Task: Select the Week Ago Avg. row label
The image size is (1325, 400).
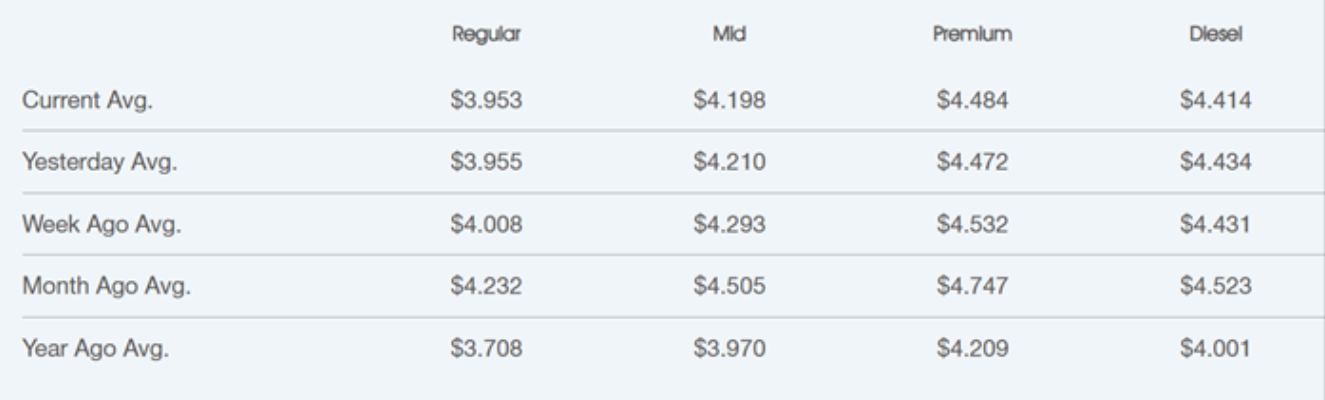Action: 101,225
